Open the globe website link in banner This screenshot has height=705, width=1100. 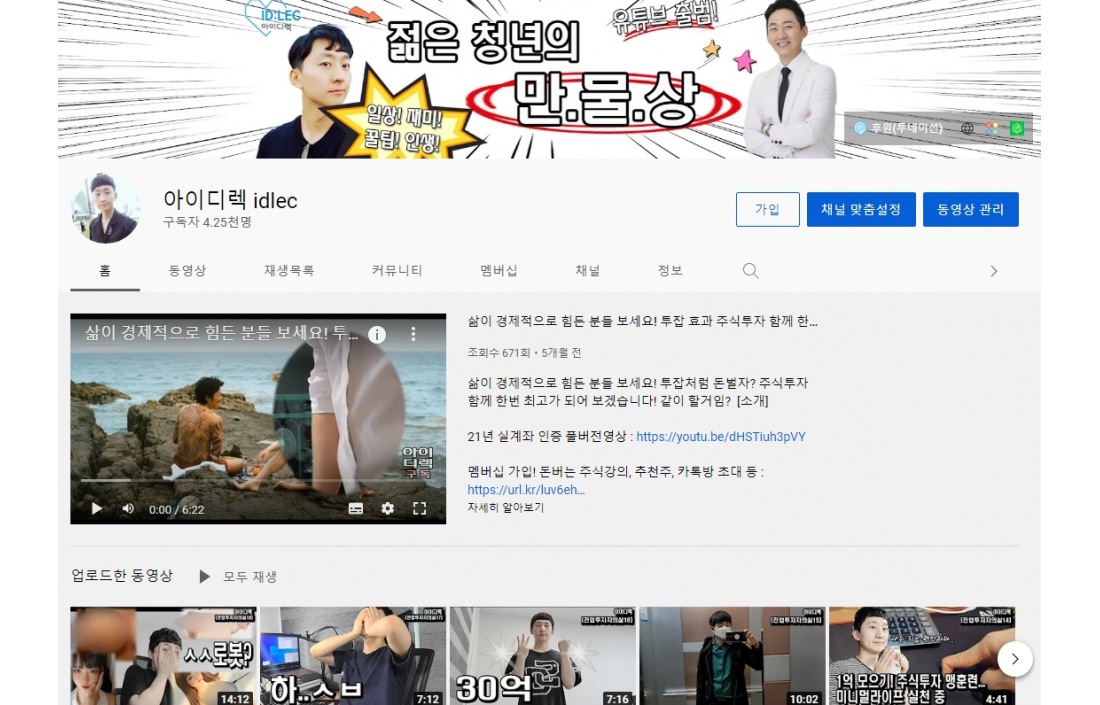tap(967, 128)
